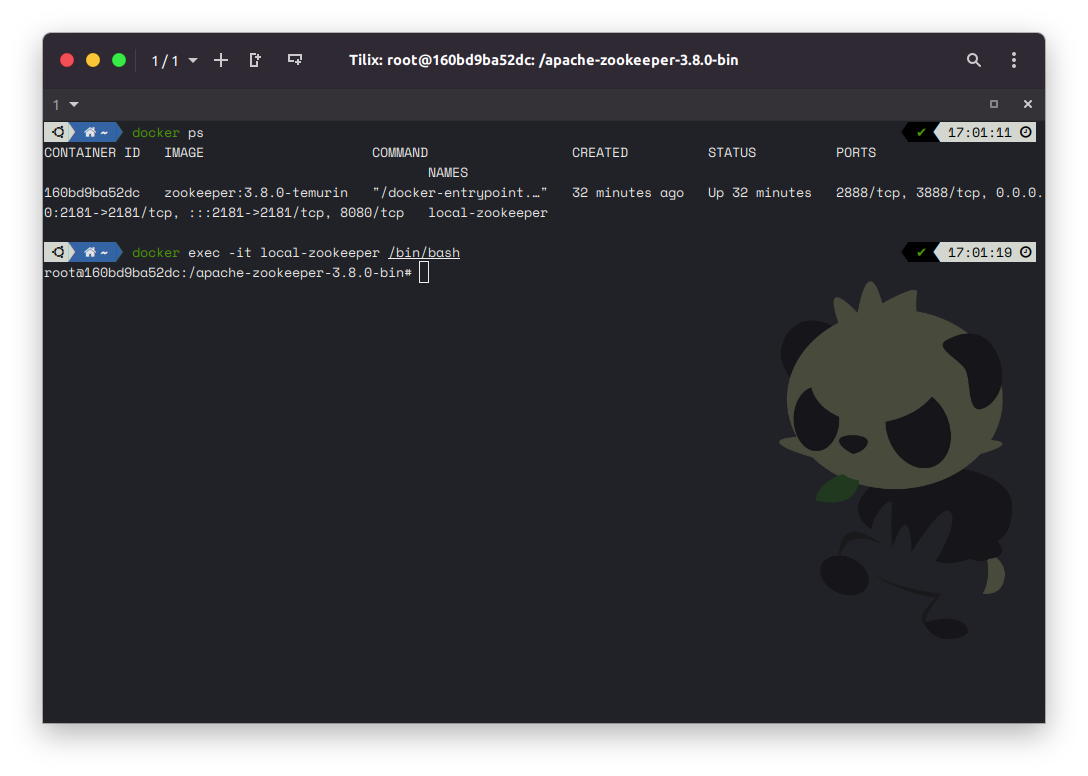The height and width of the screenshot is (776, 1088).
Task: Click the COMMAND column header
Action: [x=400, y=153]
